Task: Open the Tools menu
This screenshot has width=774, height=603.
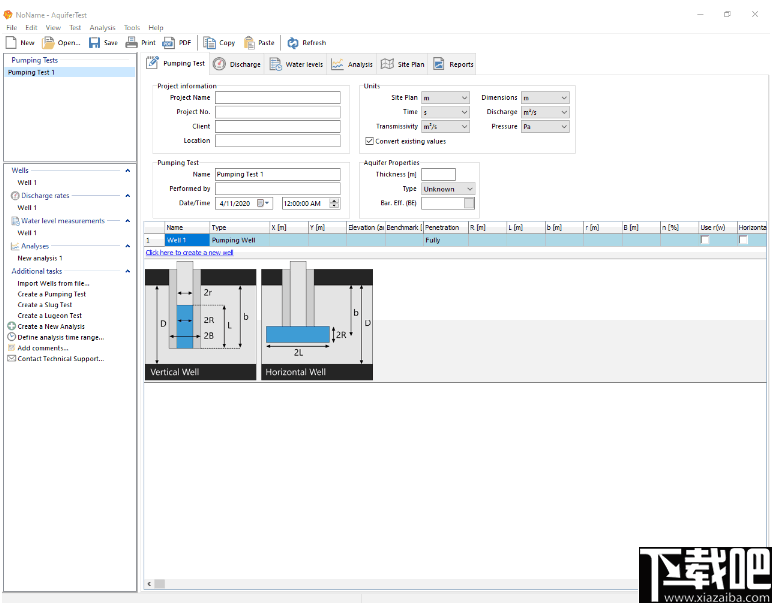Action: click(x=132, y=28)
